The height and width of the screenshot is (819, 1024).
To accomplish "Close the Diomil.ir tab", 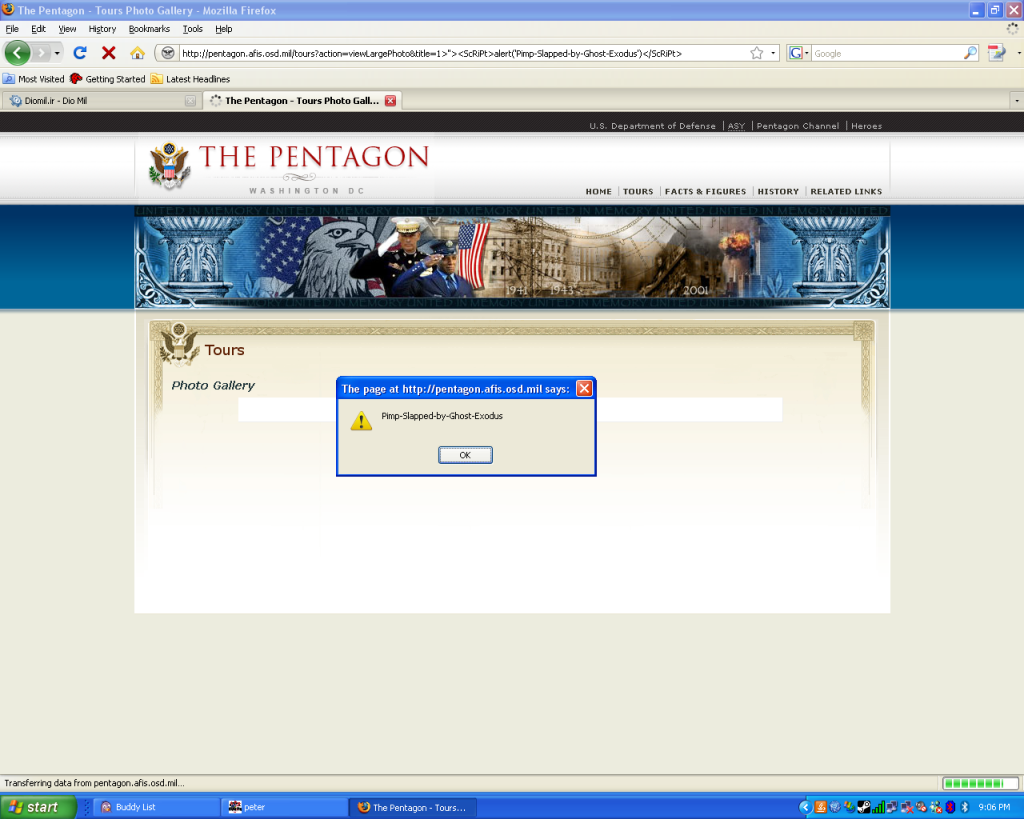I will (190, 101).
